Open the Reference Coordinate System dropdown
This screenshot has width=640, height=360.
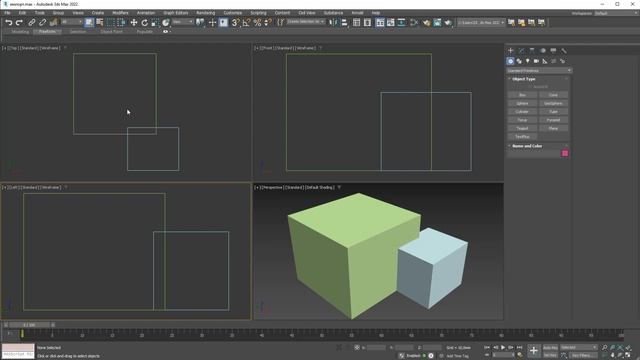click(x=182, y=22)
